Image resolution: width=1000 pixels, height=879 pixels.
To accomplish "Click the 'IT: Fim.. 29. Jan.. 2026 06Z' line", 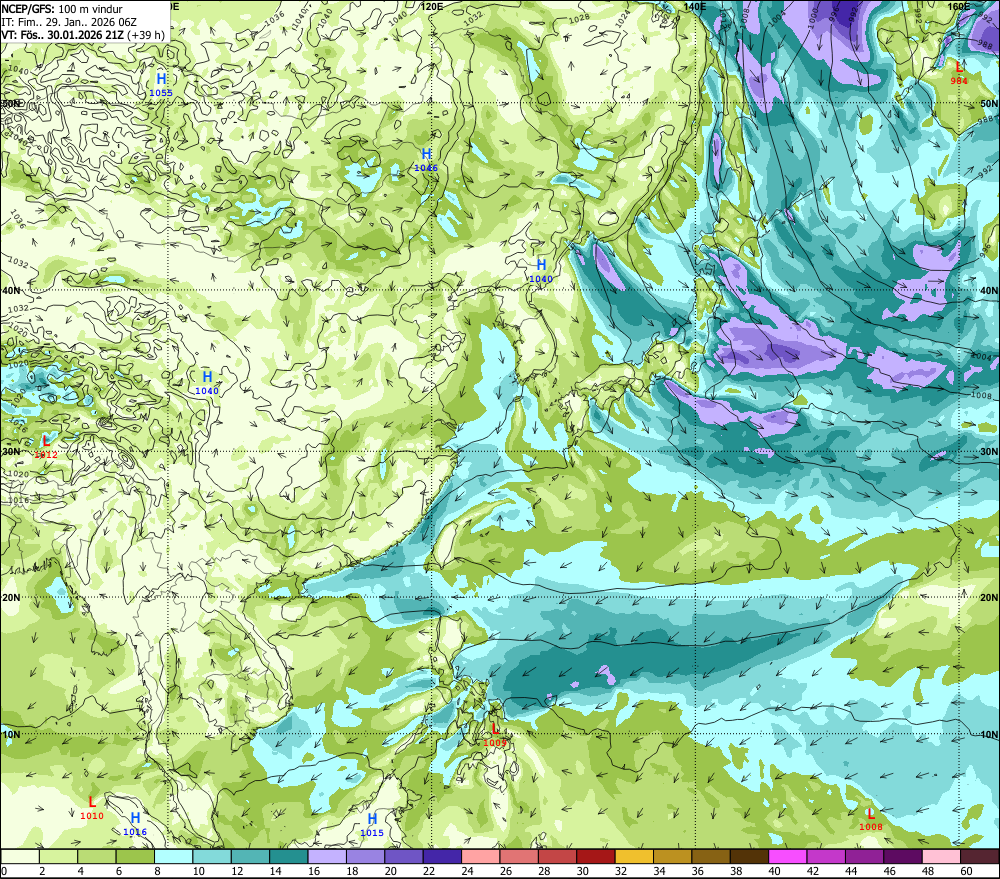I will [x=69, y=22].
